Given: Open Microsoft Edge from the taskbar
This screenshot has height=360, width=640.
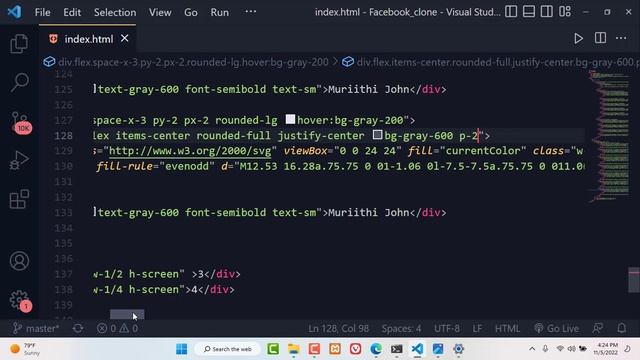Looking at the screenshot, I should [376, 349].
